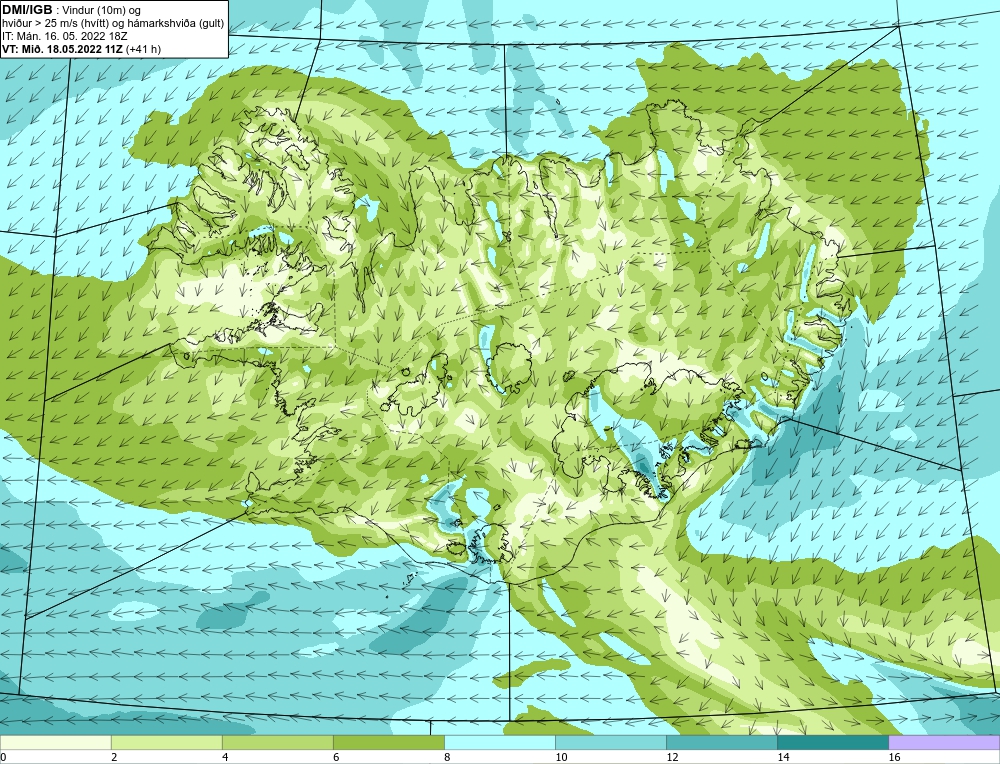Click the legend label '12'
The image size is (1000, 764).
(x=672, y=757)
